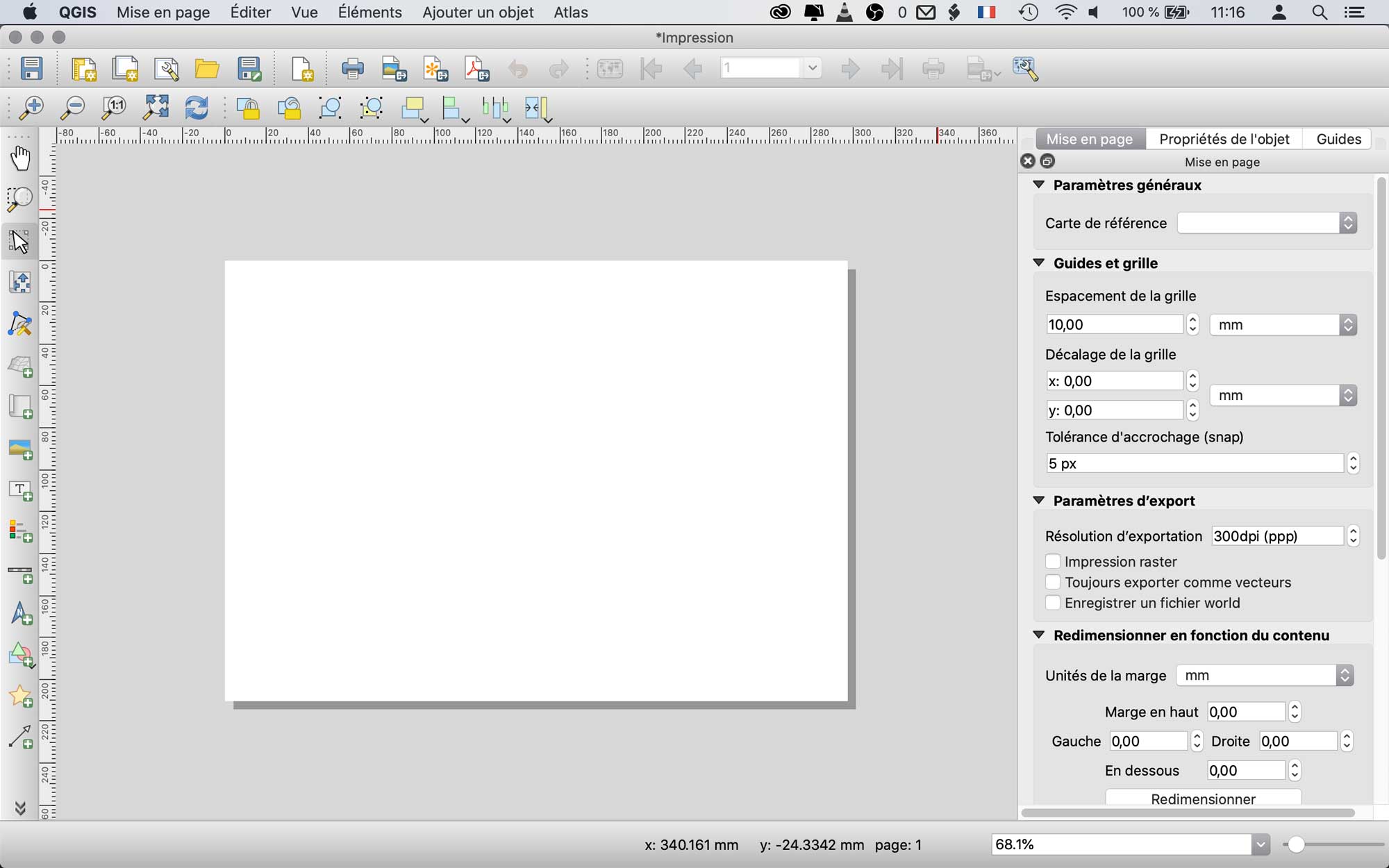Open the zoom level 68.1% dropdown
1389x868 pixels.
point(1260,844)
